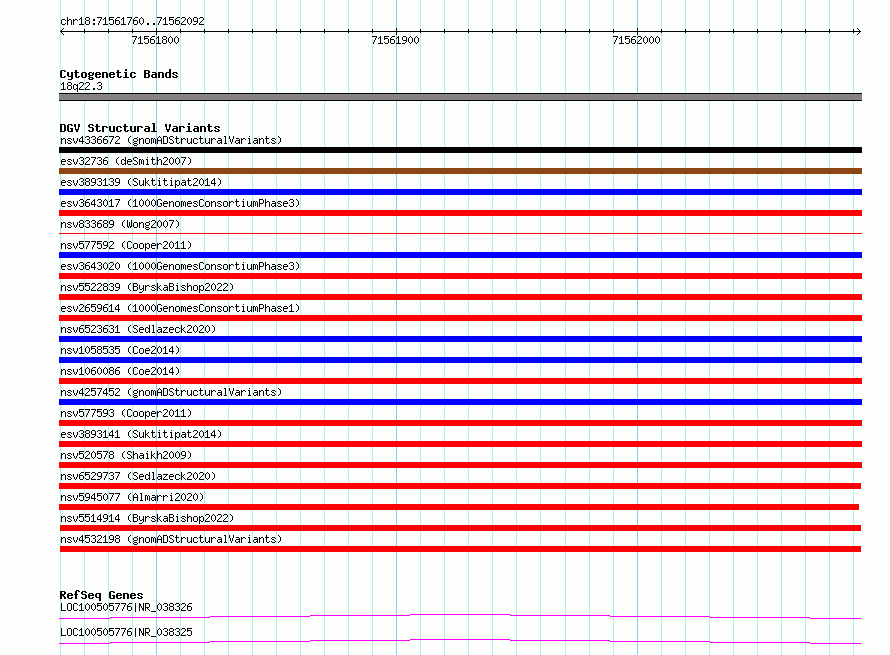The width and height of the screenshot is (890, 655).
Task: Open variant esv32736 (deSmith2007) label
Action: (126, 161)
